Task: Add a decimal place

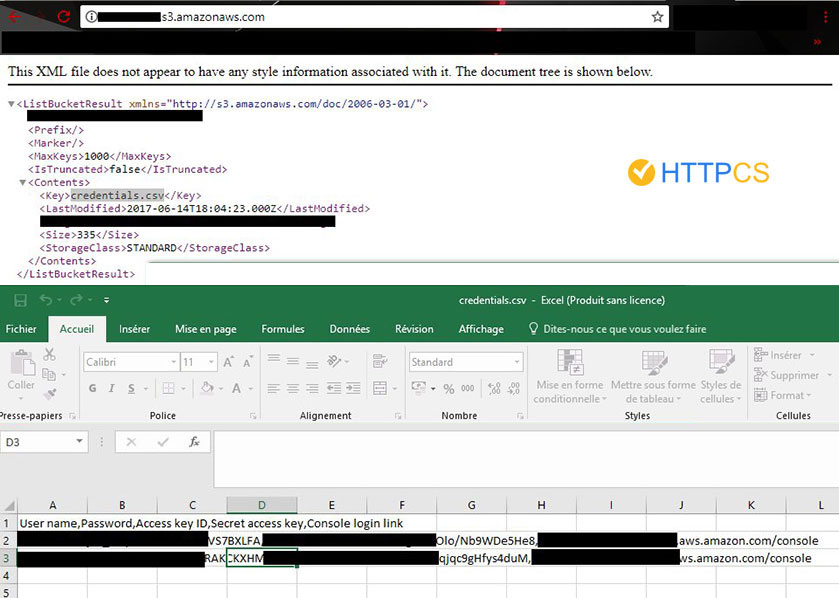Action: click(494, 389)
